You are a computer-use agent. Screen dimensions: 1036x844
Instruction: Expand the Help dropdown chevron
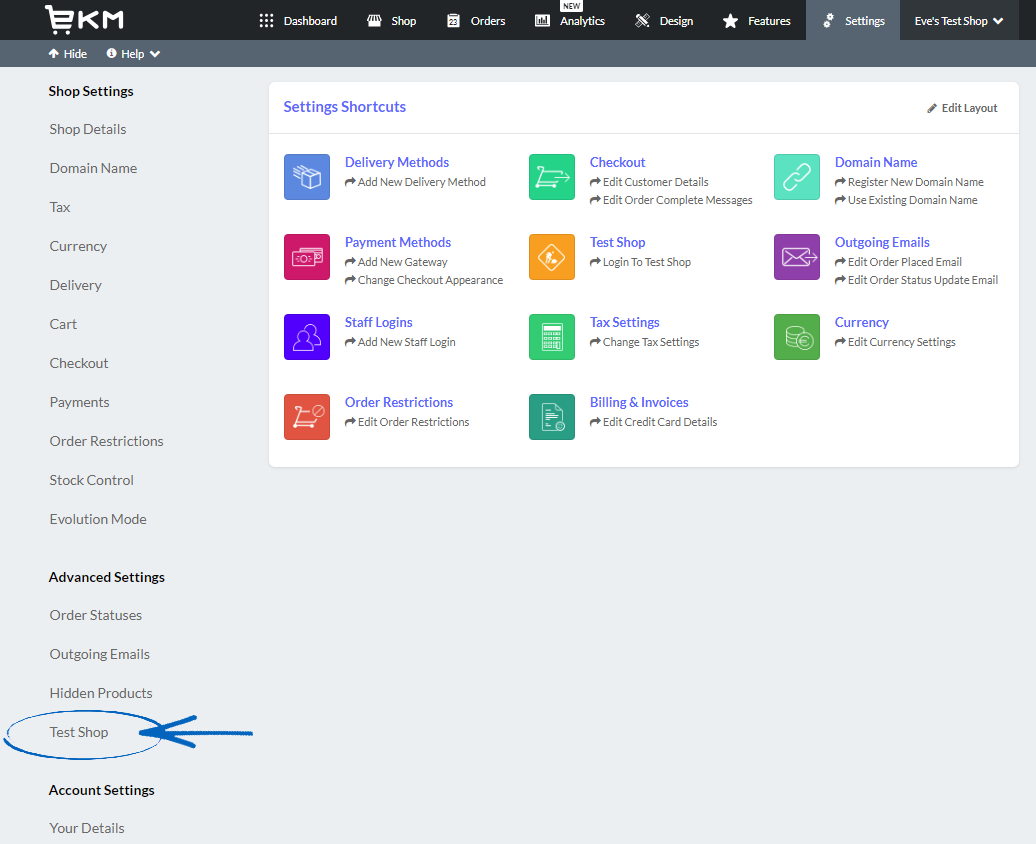[155, 54]
